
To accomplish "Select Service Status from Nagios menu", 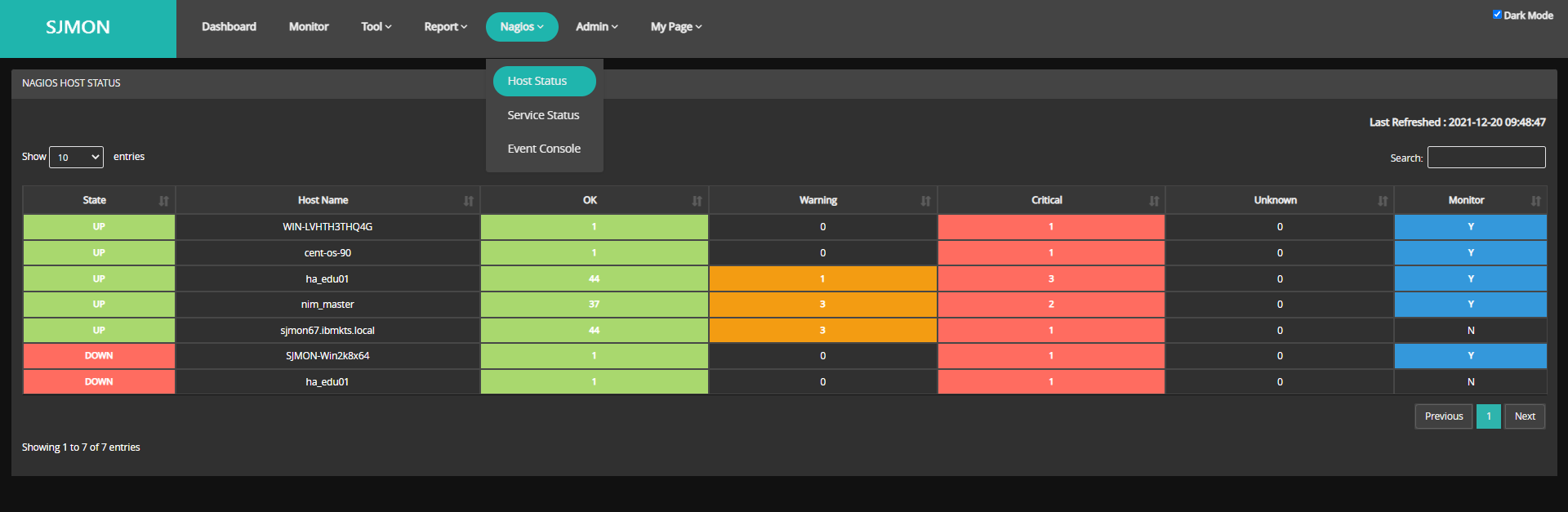I will [x=543, y=115].
